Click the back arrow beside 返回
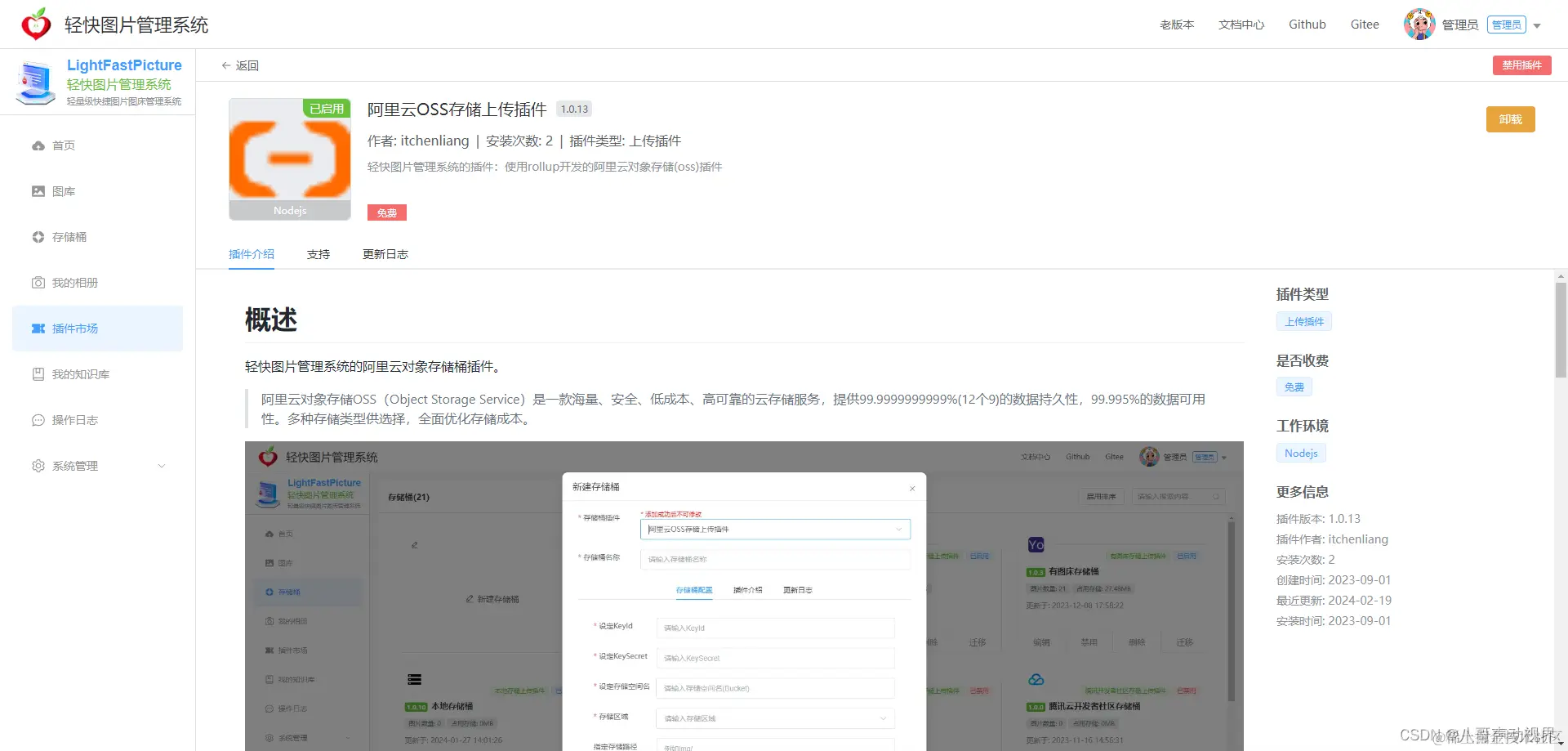Screen dimensions: 1568x751 [225, 65]
